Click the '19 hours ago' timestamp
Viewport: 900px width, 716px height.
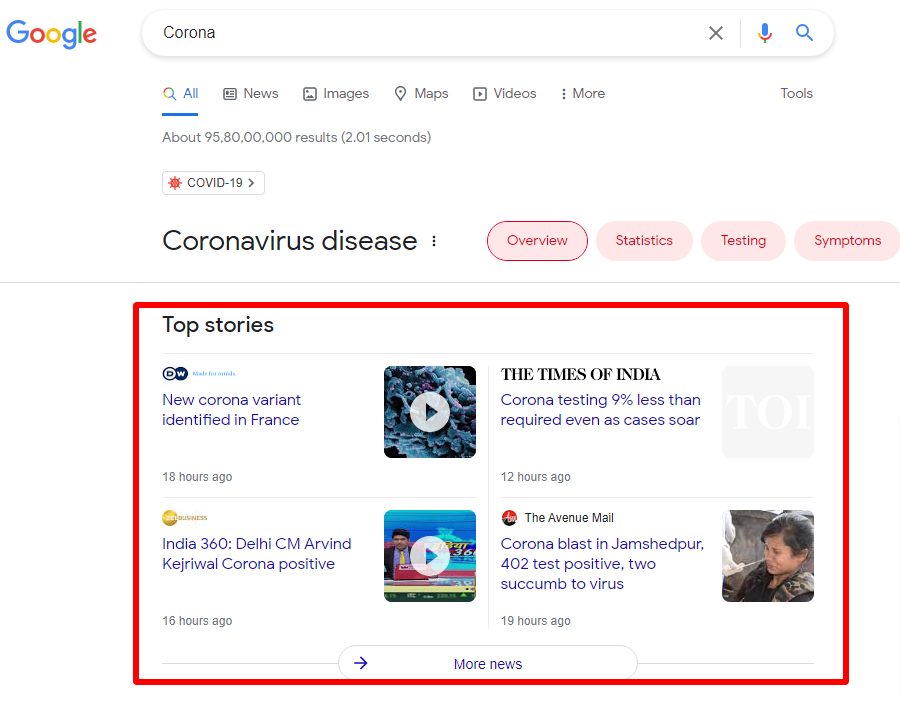536,621
